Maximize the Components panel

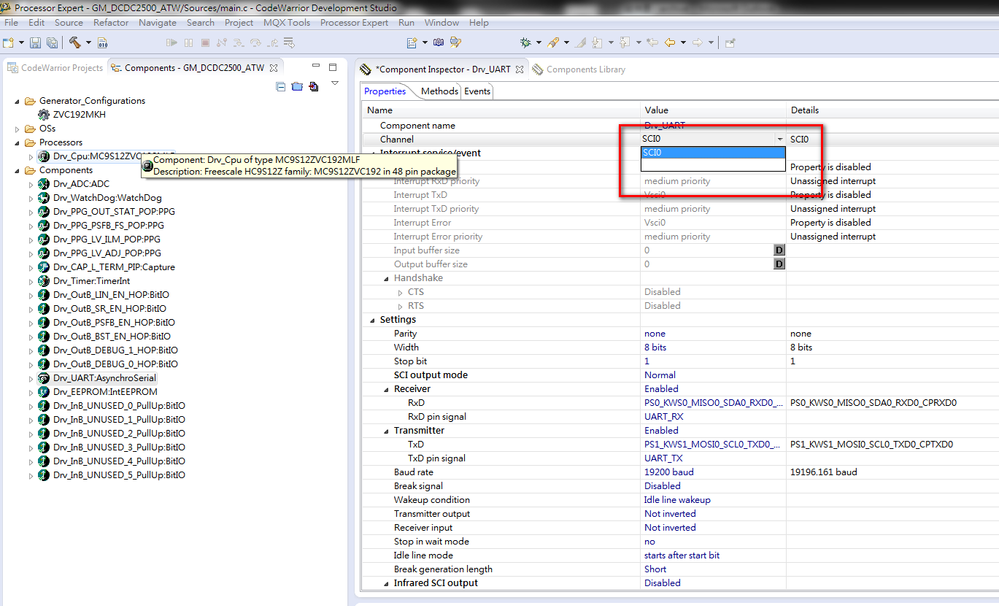[333, 67]
